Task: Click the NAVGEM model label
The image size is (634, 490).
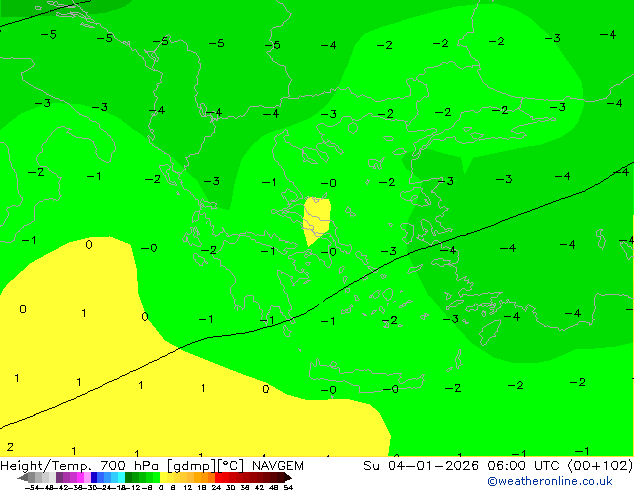Action: [x=278, y=466]
